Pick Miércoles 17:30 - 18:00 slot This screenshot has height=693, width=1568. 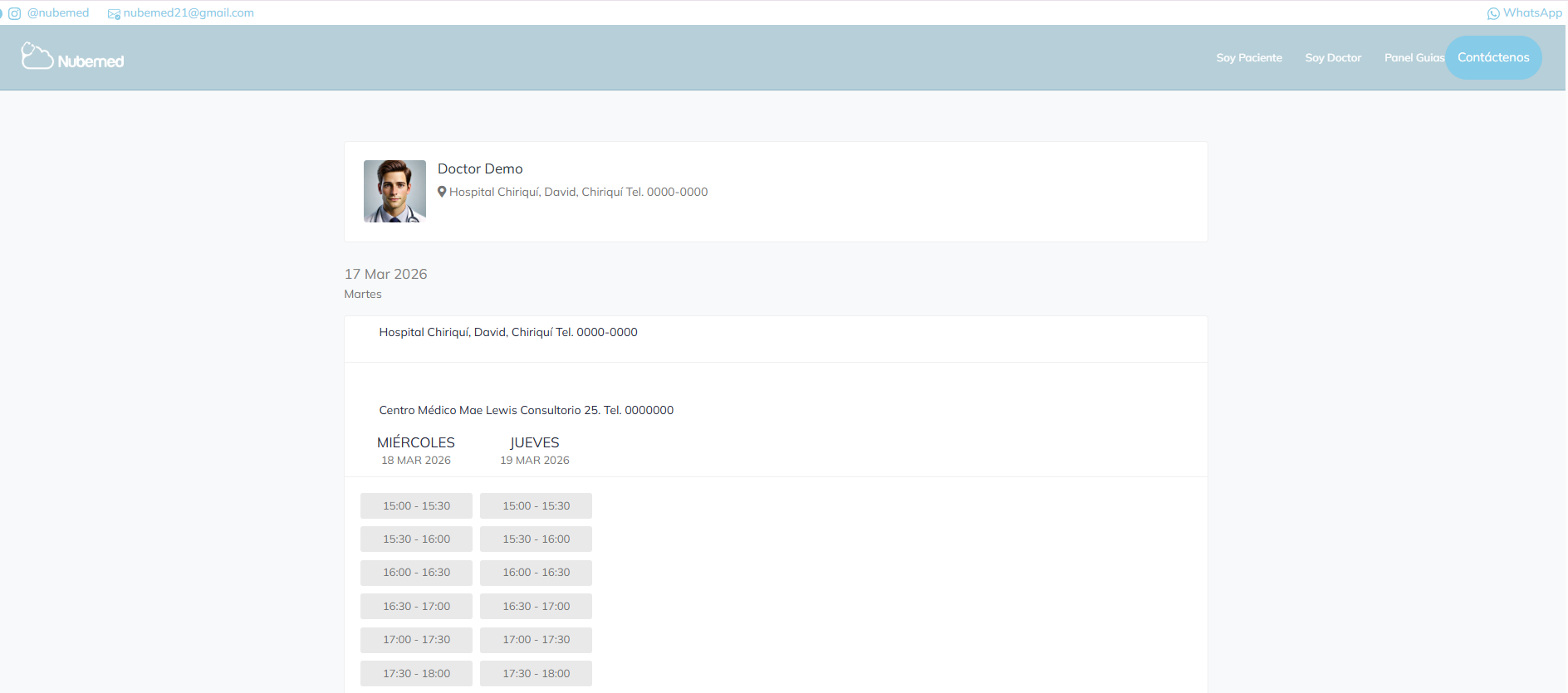click(416, 674)
